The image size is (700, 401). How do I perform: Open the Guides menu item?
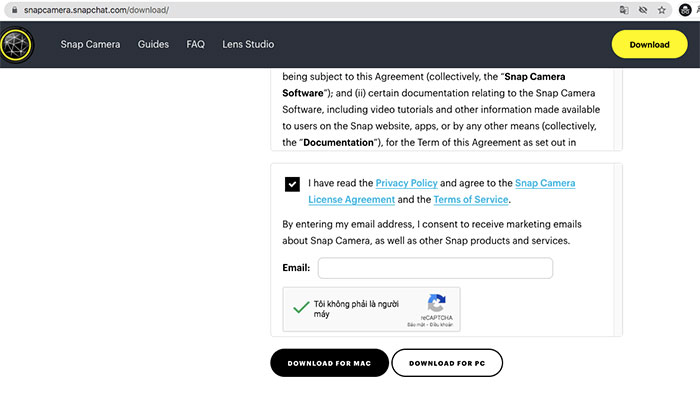point(153,44)
